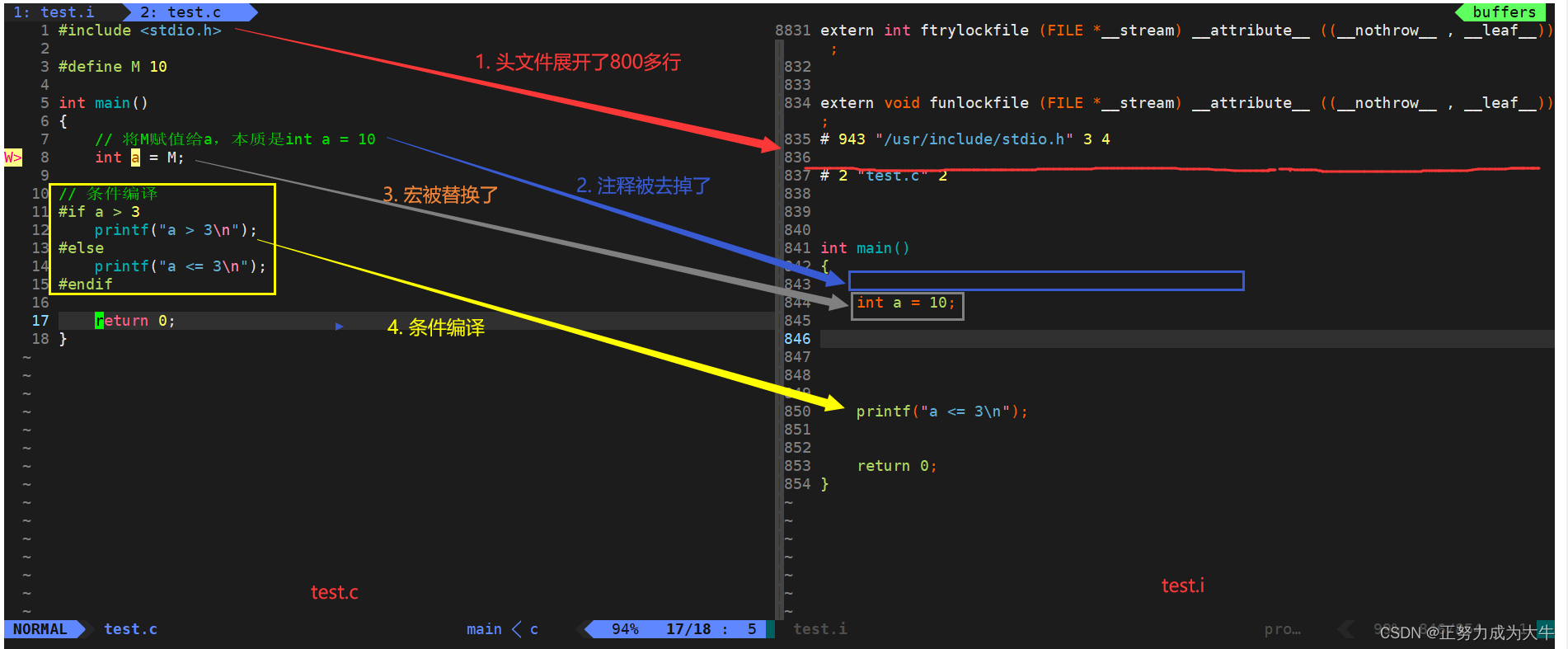Switch to the test.c buffer tab
Screen dimensions: 1568x649
click(x=181, y=12)
